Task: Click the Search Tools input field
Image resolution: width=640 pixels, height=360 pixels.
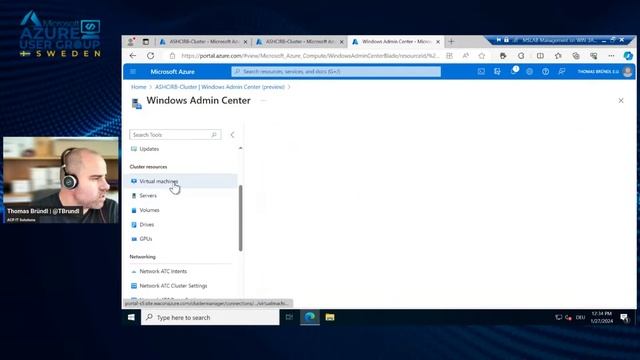Action: (x=175, y=135)
